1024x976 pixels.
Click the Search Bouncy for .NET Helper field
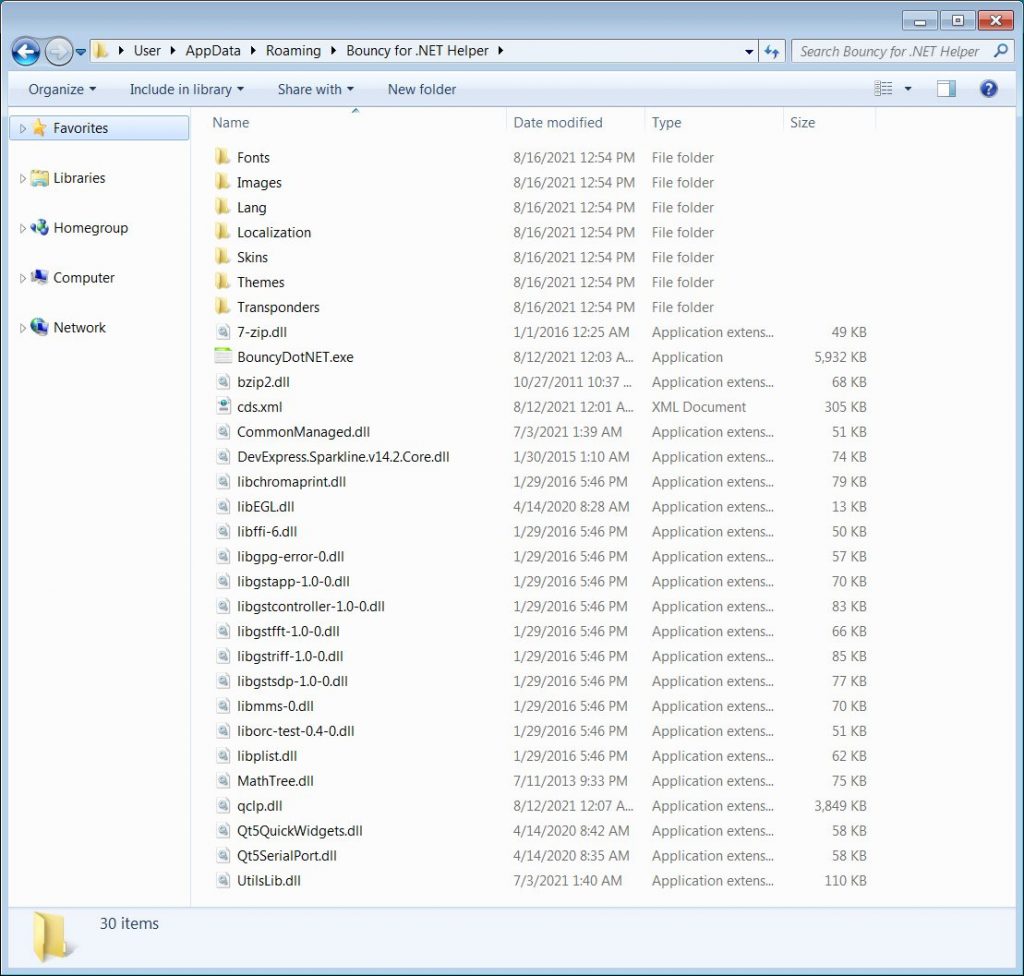(890, 51)
